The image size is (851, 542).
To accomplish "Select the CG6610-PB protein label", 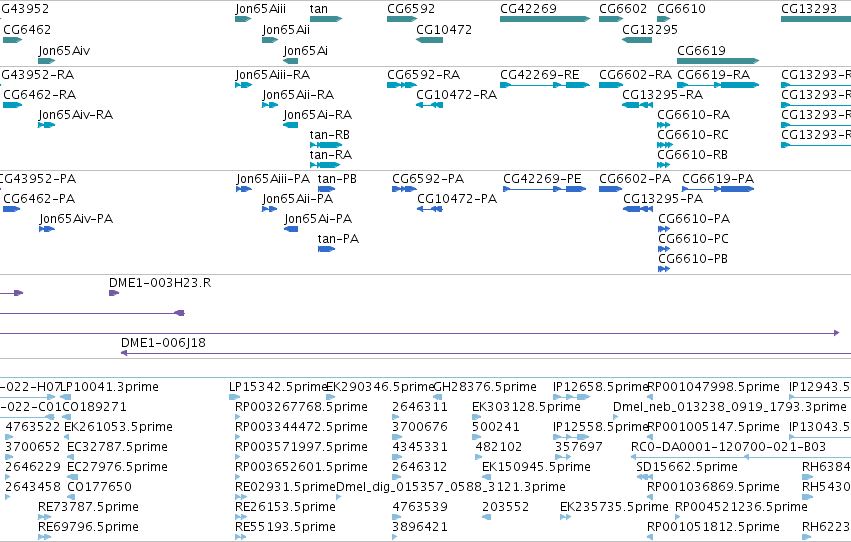I will [693, 259].
